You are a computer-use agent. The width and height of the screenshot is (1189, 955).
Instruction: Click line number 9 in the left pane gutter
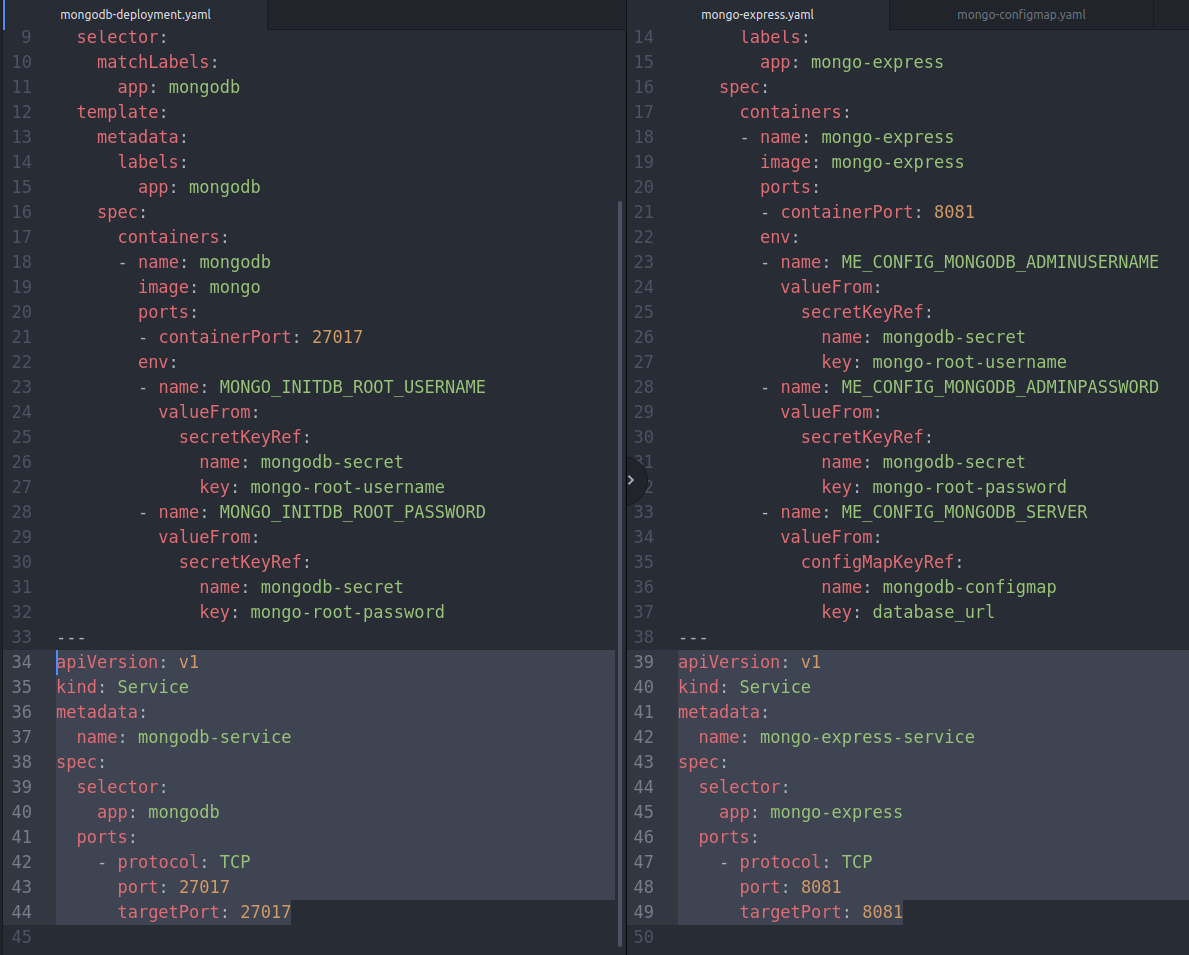[x=27, y=37]
